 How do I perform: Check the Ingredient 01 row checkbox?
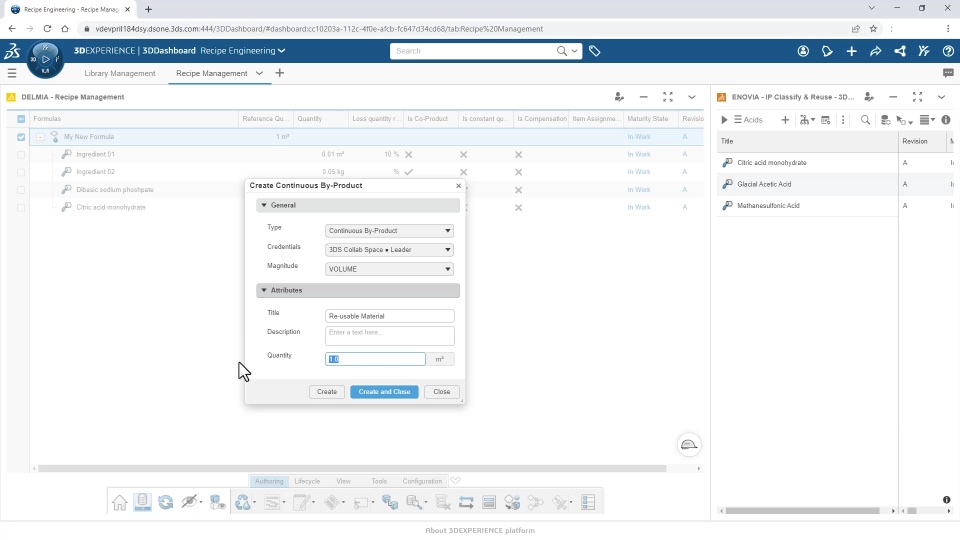(x=21, y=154)
